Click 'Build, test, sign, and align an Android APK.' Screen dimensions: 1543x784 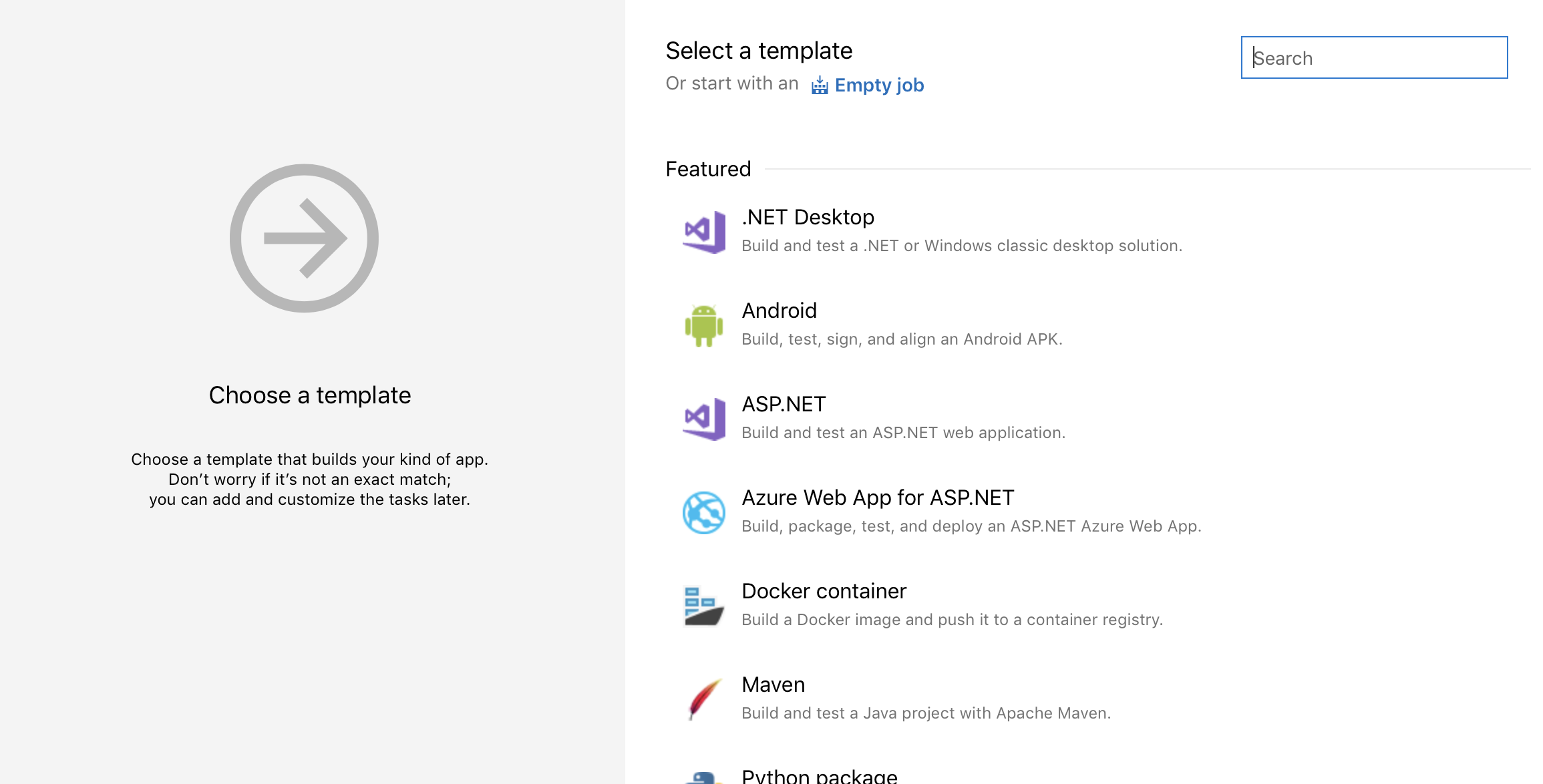coord(902,339)
